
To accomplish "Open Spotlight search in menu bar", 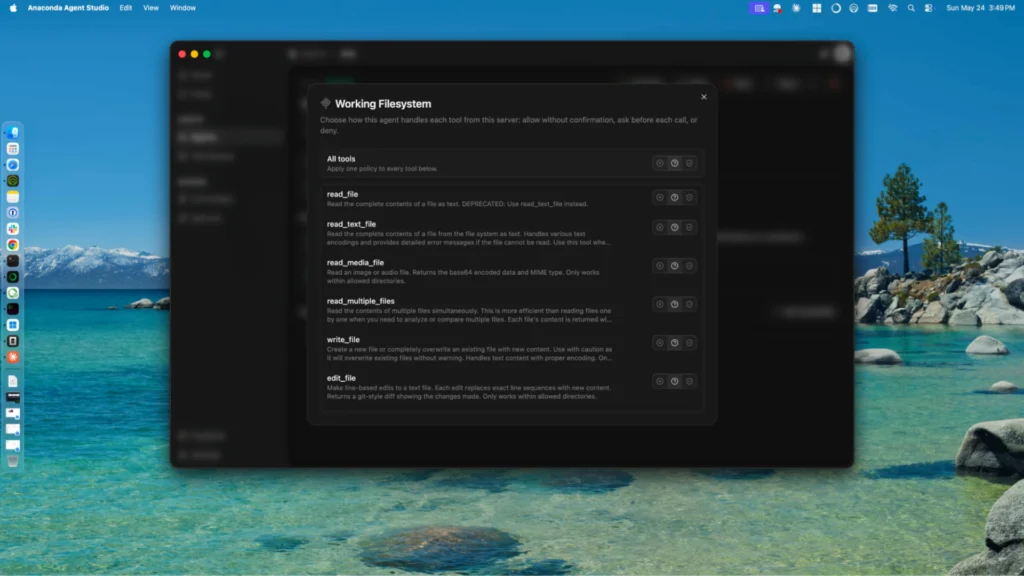I will (911, 8).
